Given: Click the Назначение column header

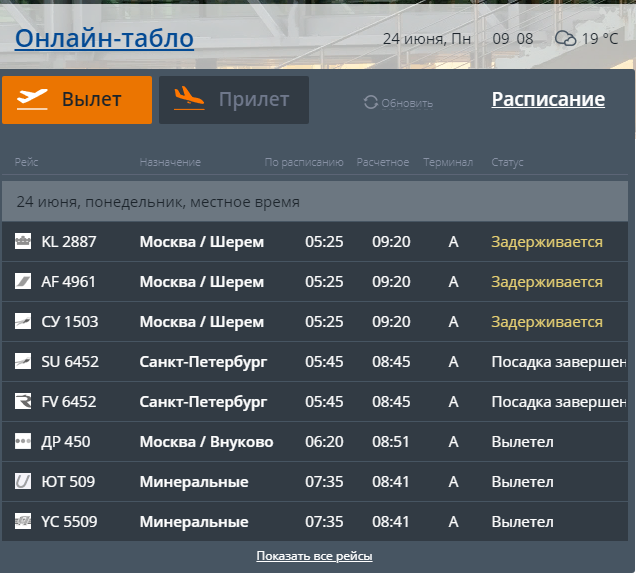Looking at the screenshot, I should [x=170, y=162].
